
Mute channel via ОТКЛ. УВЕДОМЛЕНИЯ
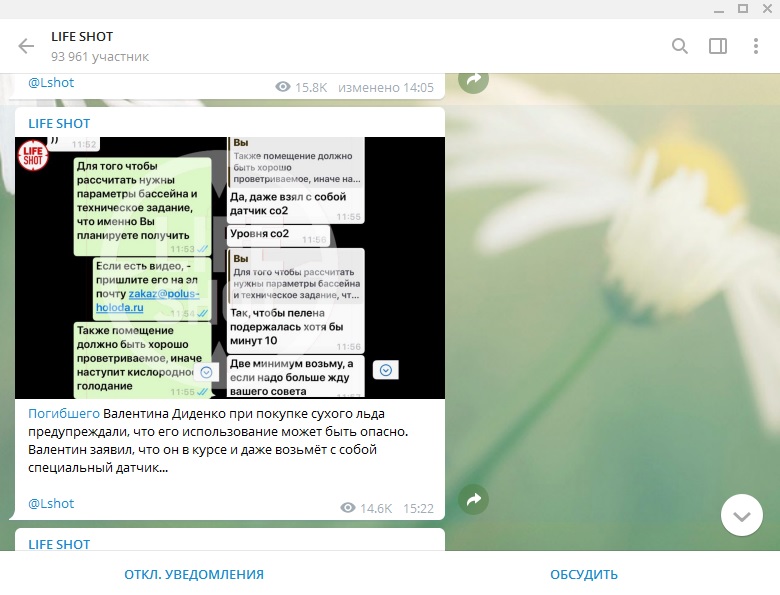click(194, 574)
